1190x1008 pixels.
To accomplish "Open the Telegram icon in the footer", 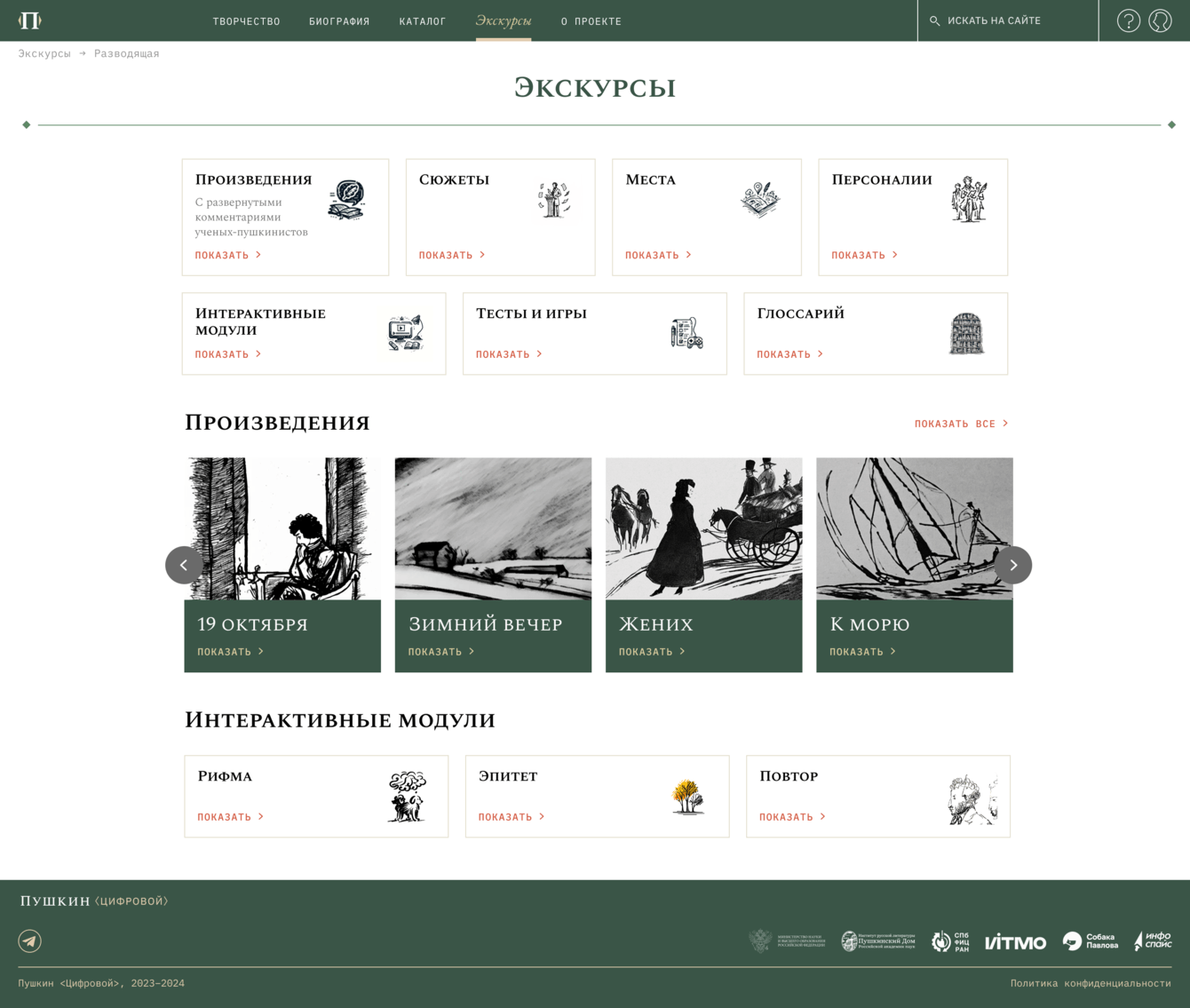I will (x=30, y=941).
